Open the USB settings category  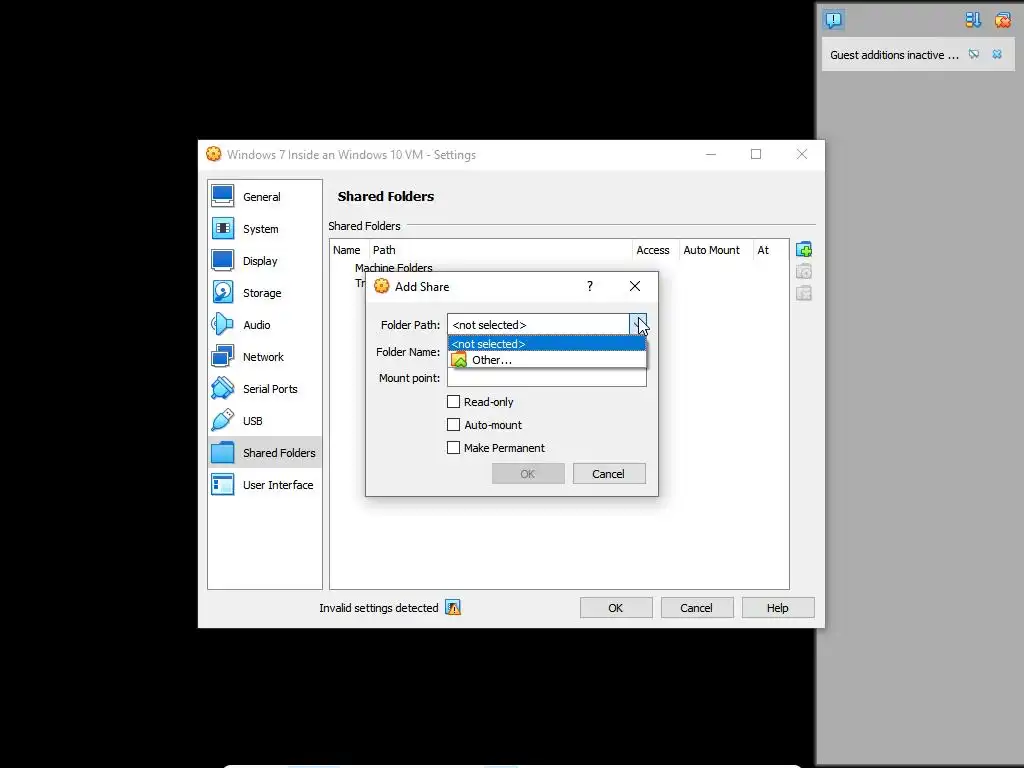point(264,421)
